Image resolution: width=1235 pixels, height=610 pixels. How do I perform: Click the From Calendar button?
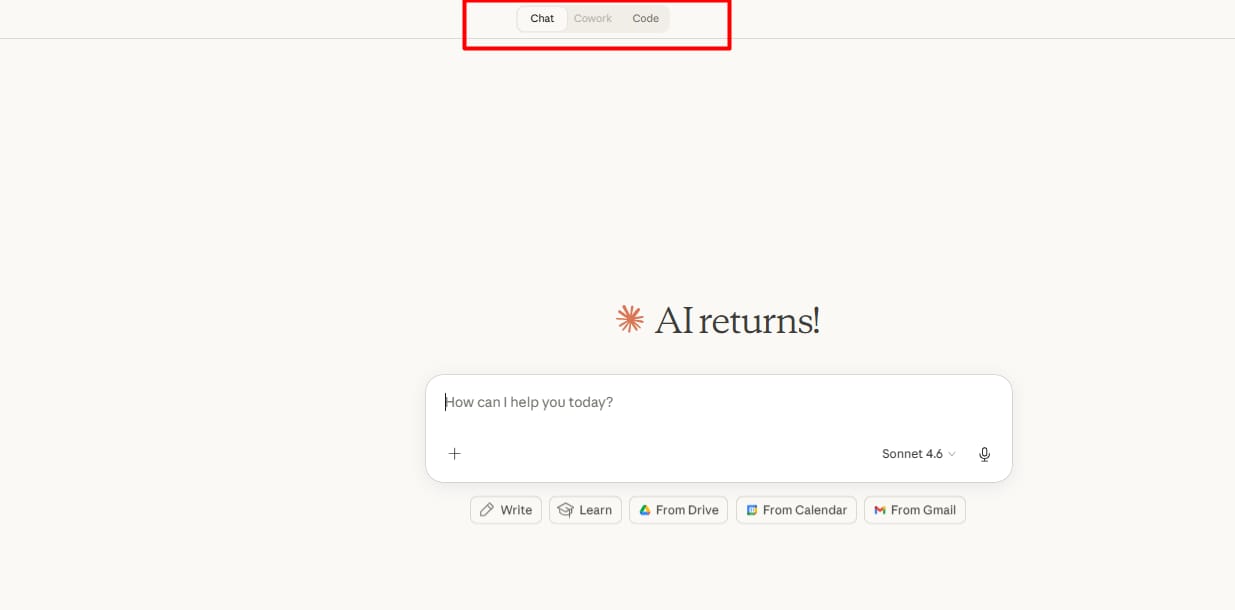[x=796, y=510]
